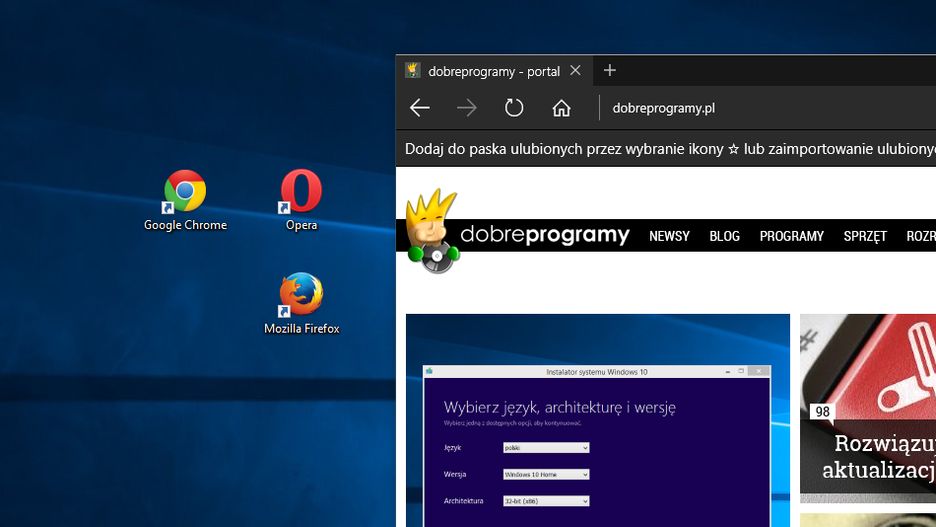Close the dobreprogramy - portal tab

575,70
